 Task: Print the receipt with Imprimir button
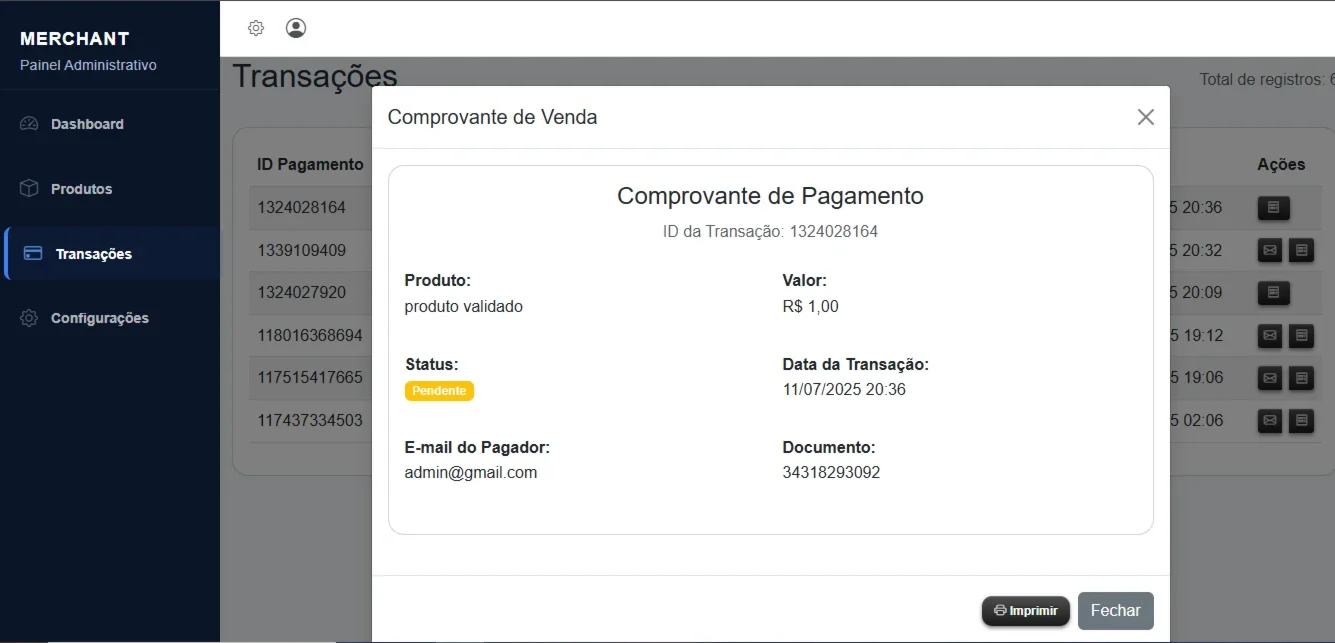tap(1026, 611)
